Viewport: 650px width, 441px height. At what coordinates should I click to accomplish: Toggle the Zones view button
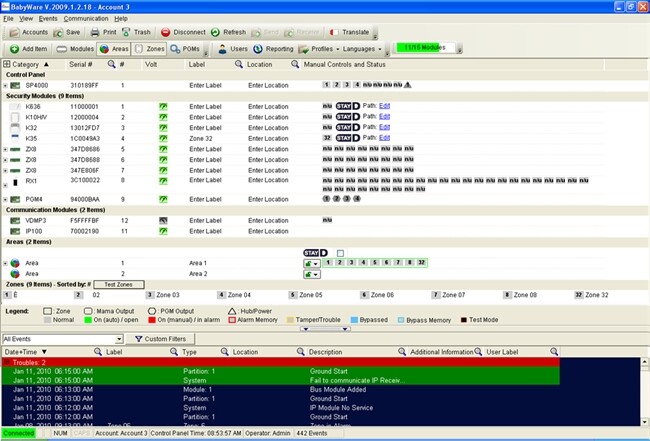pyautogui.click(x=152, y=48)
